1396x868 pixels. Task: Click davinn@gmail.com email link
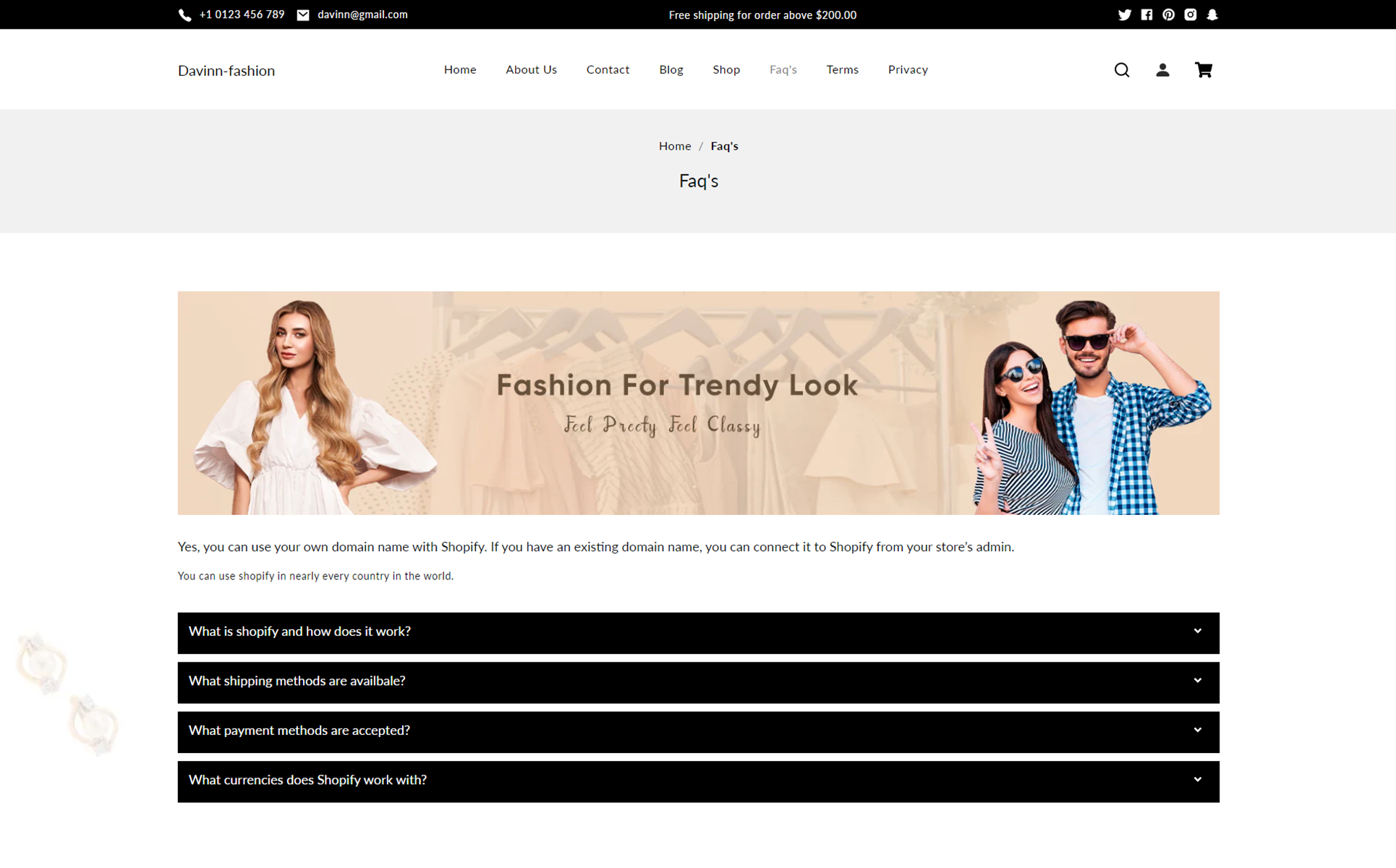(362, 14)
